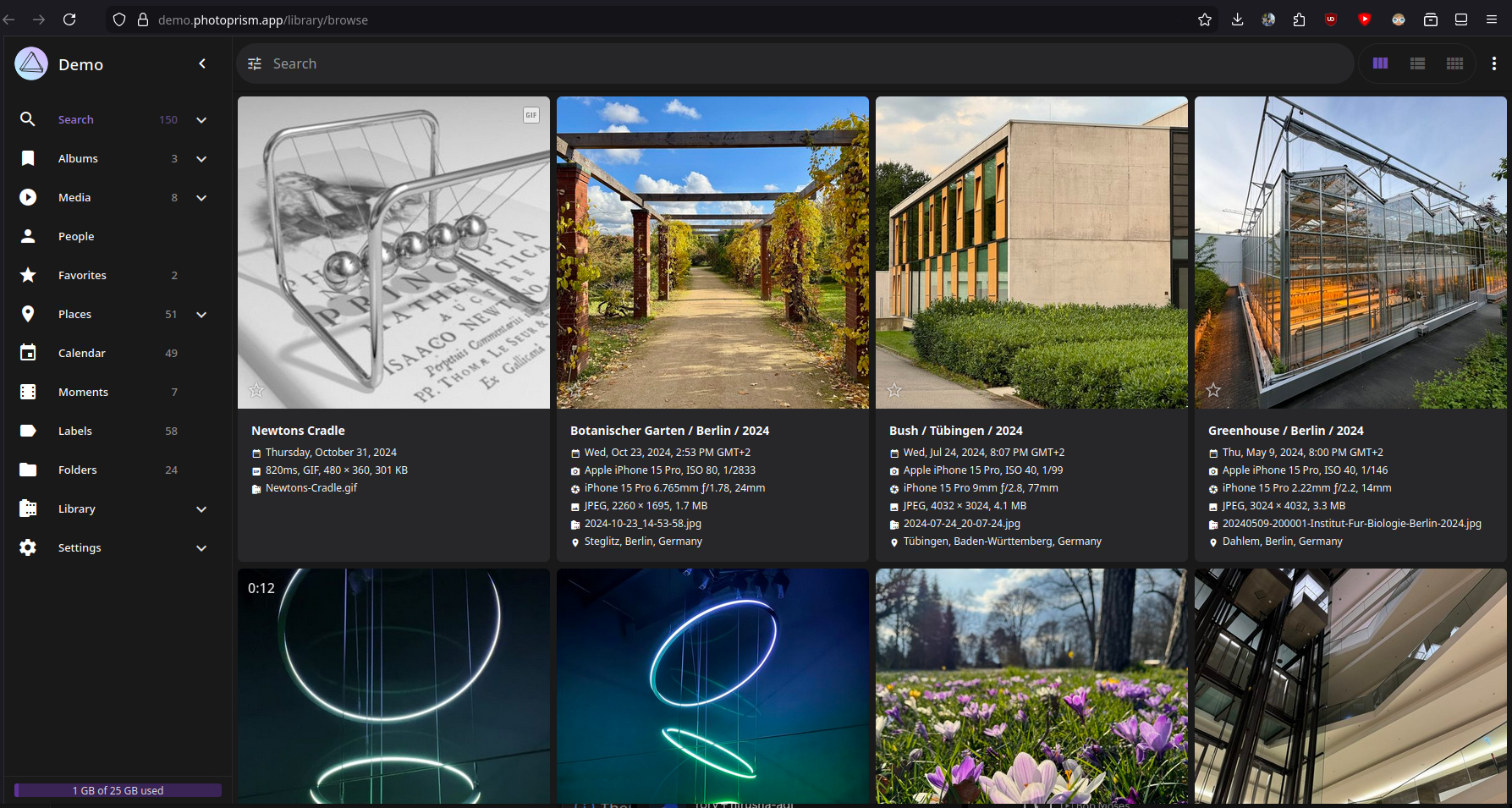Open the three-dot more options menu
The height and width of the screenshot is (808, 1512).
point(1493,63)
